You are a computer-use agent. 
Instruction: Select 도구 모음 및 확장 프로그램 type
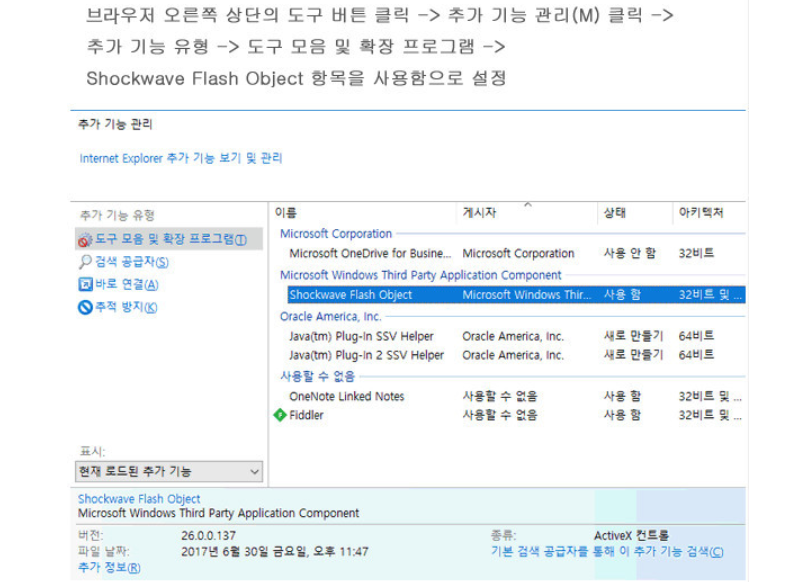[x=169, y=239]
